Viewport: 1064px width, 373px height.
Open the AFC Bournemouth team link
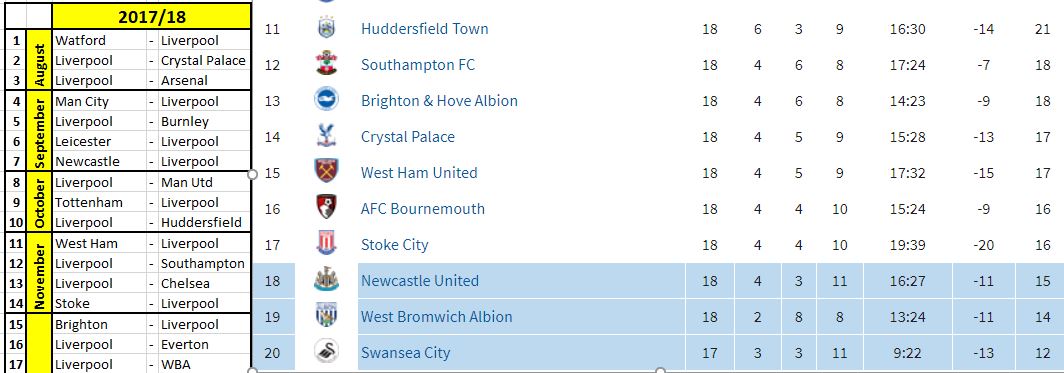pos(423,209)
